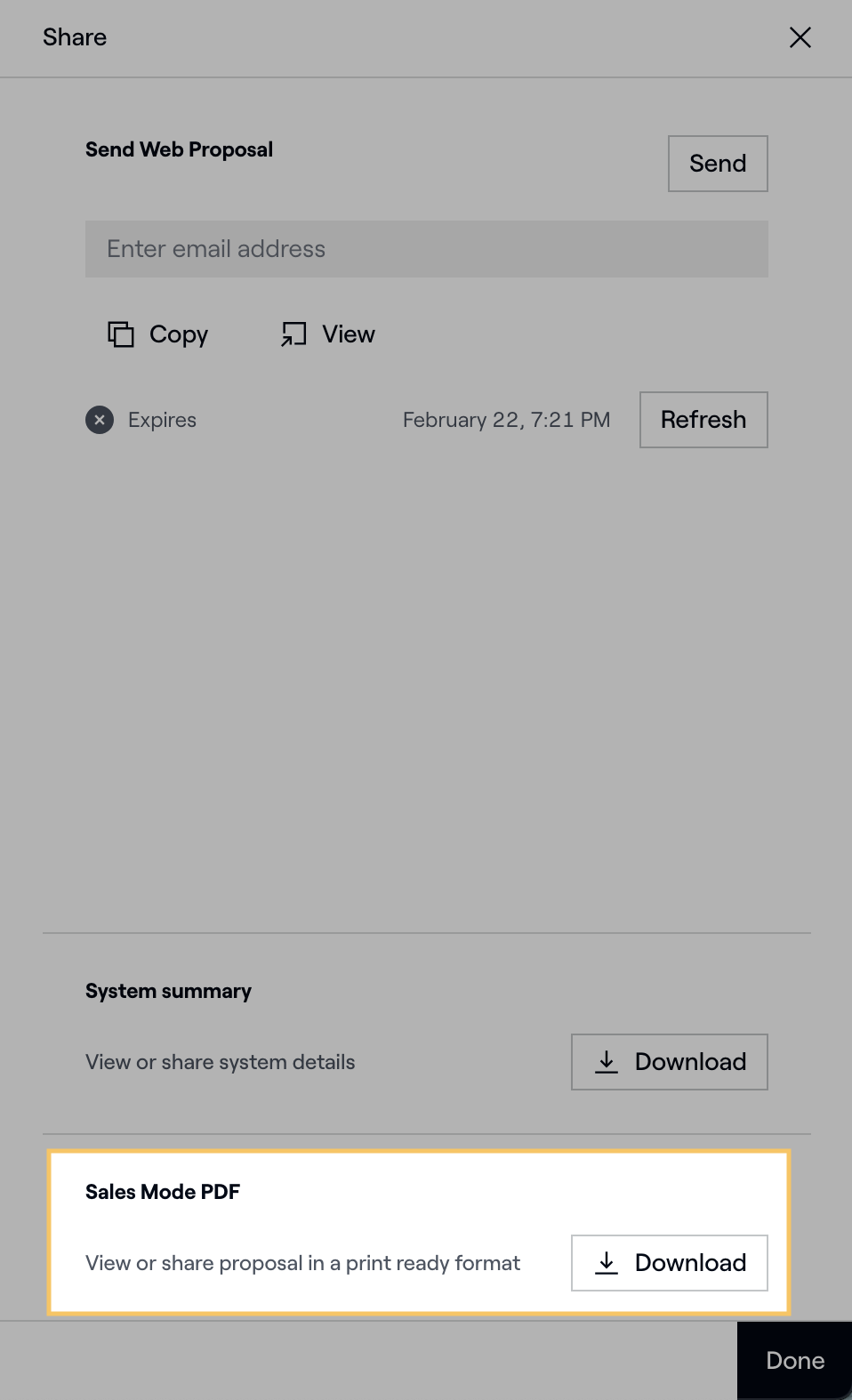Click the Send Web Proposal heading
This screenshot has height=1400, width=852.
[179, 149]
